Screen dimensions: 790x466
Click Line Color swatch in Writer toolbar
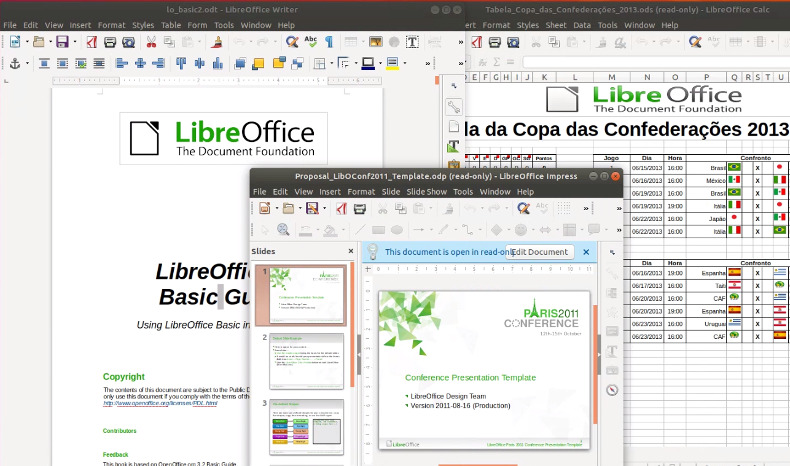pos(368,63)
